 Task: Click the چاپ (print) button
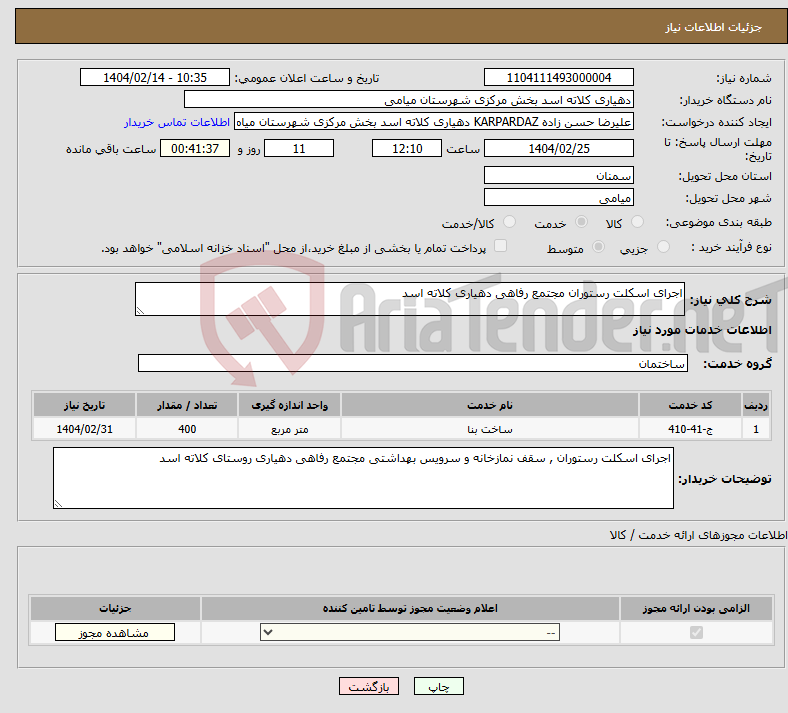(x=438, y=686)
